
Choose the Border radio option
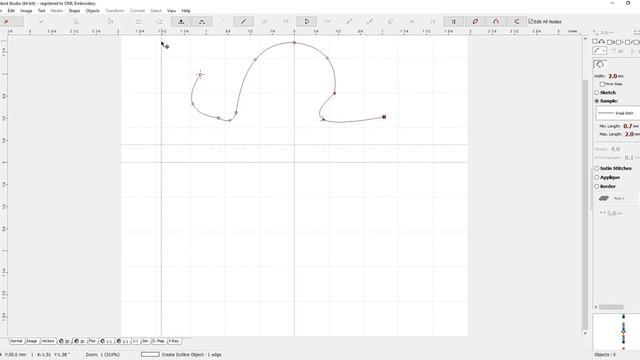tap(597, 186)
